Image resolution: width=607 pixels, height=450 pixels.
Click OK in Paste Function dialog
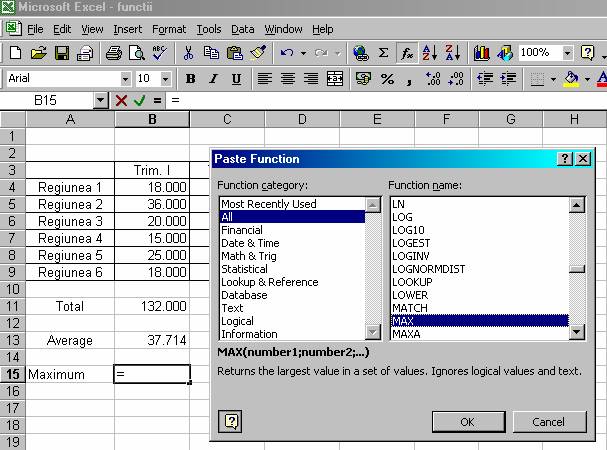click(467, 421)
